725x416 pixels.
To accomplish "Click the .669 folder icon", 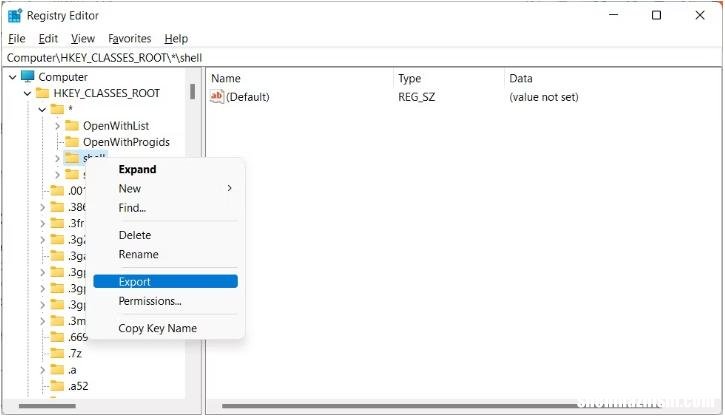I will click(x=57, y=337).
